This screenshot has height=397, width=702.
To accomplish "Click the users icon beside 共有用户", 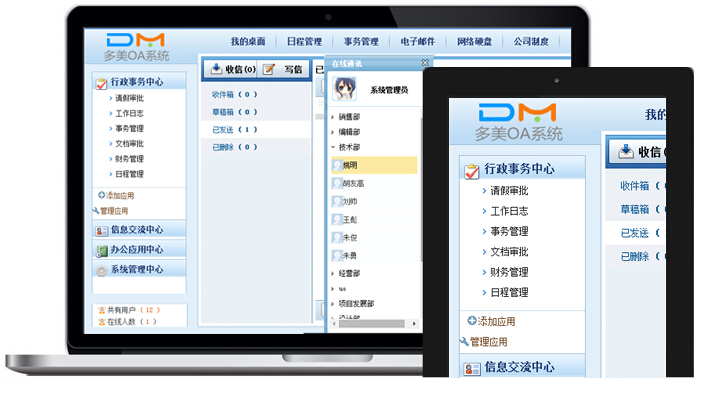I will [102, 310].
